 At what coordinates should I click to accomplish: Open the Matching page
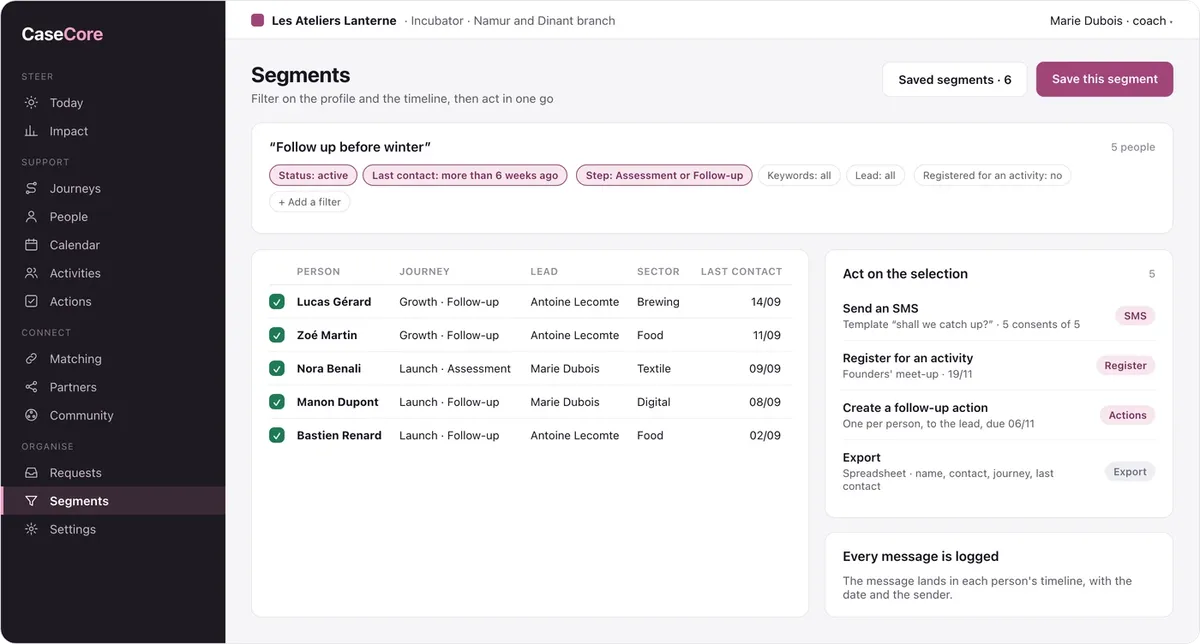click(x=112, y=359)
